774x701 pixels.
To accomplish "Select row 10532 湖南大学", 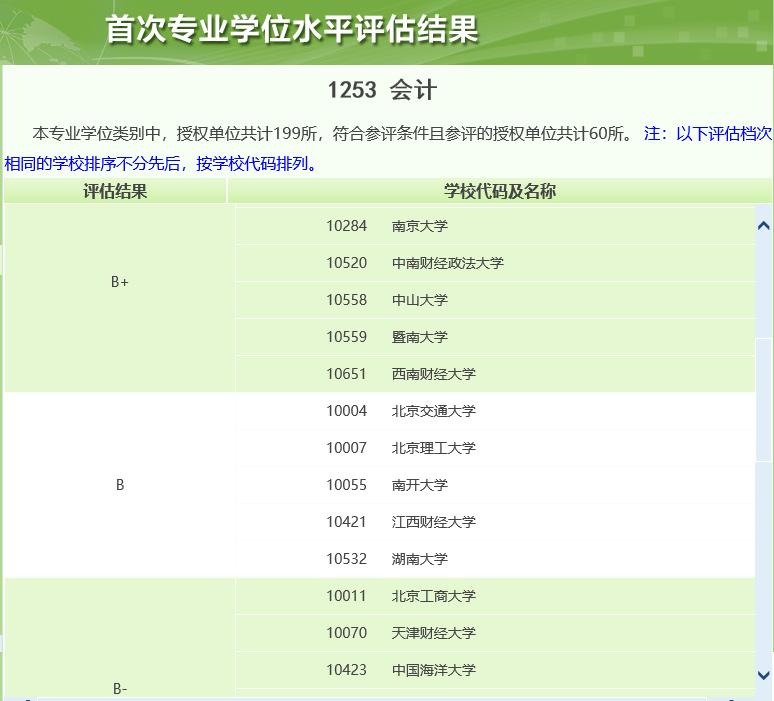I will point(495,559).
